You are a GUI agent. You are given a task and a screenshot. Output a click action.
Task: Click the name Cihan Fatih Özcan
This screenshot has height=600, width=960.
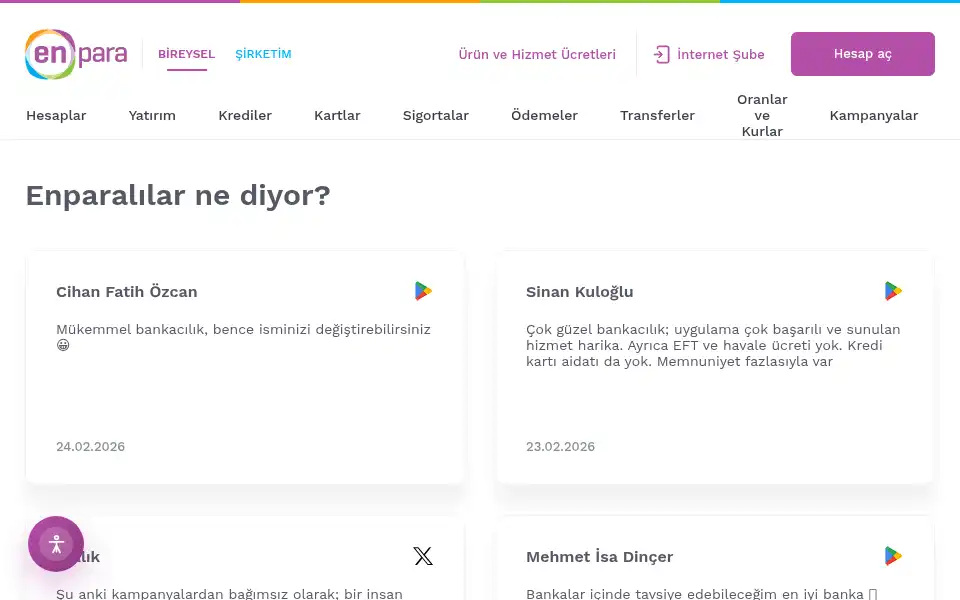click(127, 292)
